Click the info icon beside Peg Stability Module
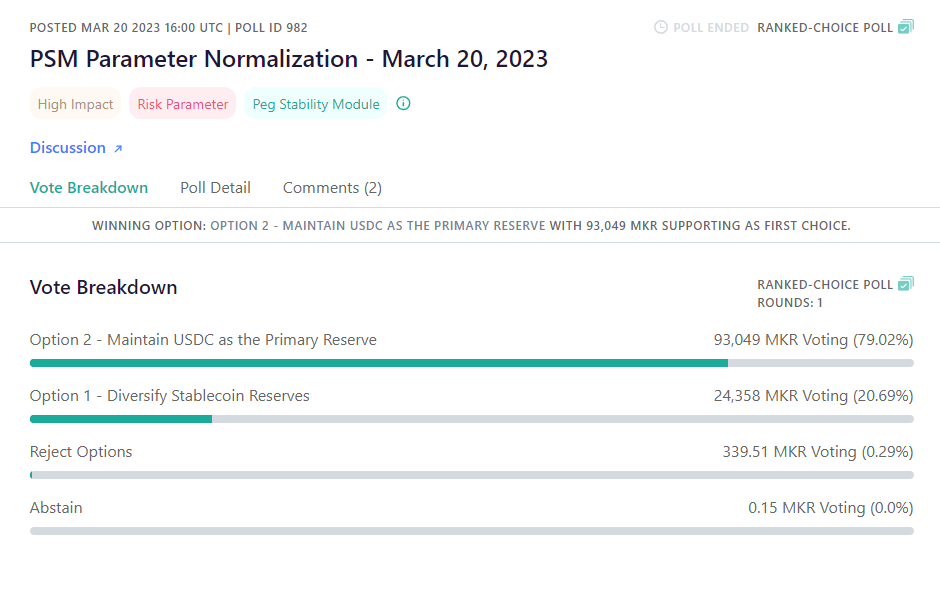940x591 pixels. (x=403, y=104)
